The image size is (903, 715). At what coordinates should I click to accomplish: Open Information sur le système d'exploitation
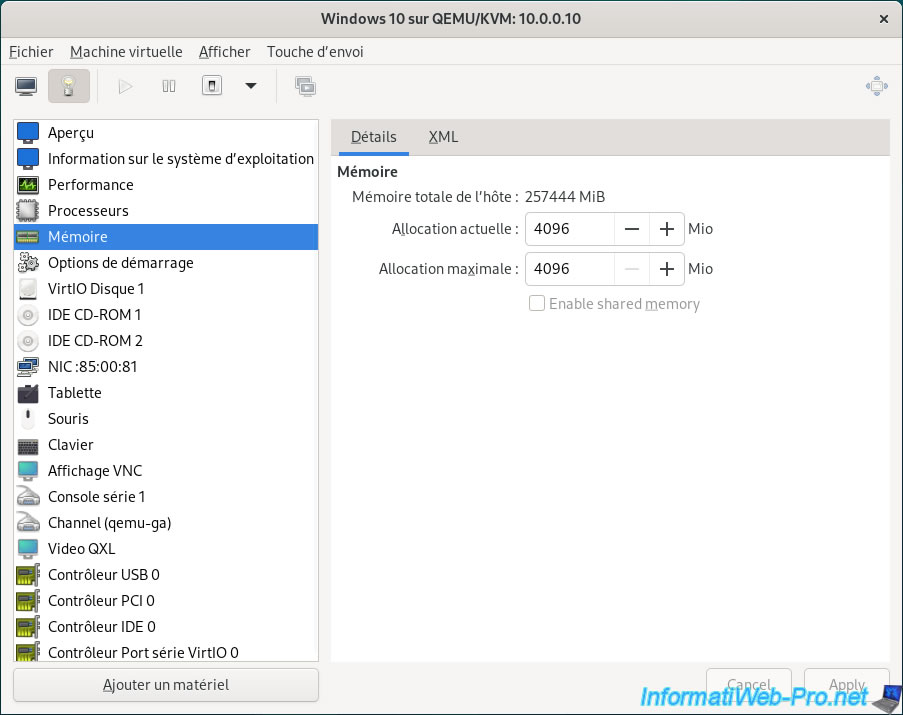point(166,159)
